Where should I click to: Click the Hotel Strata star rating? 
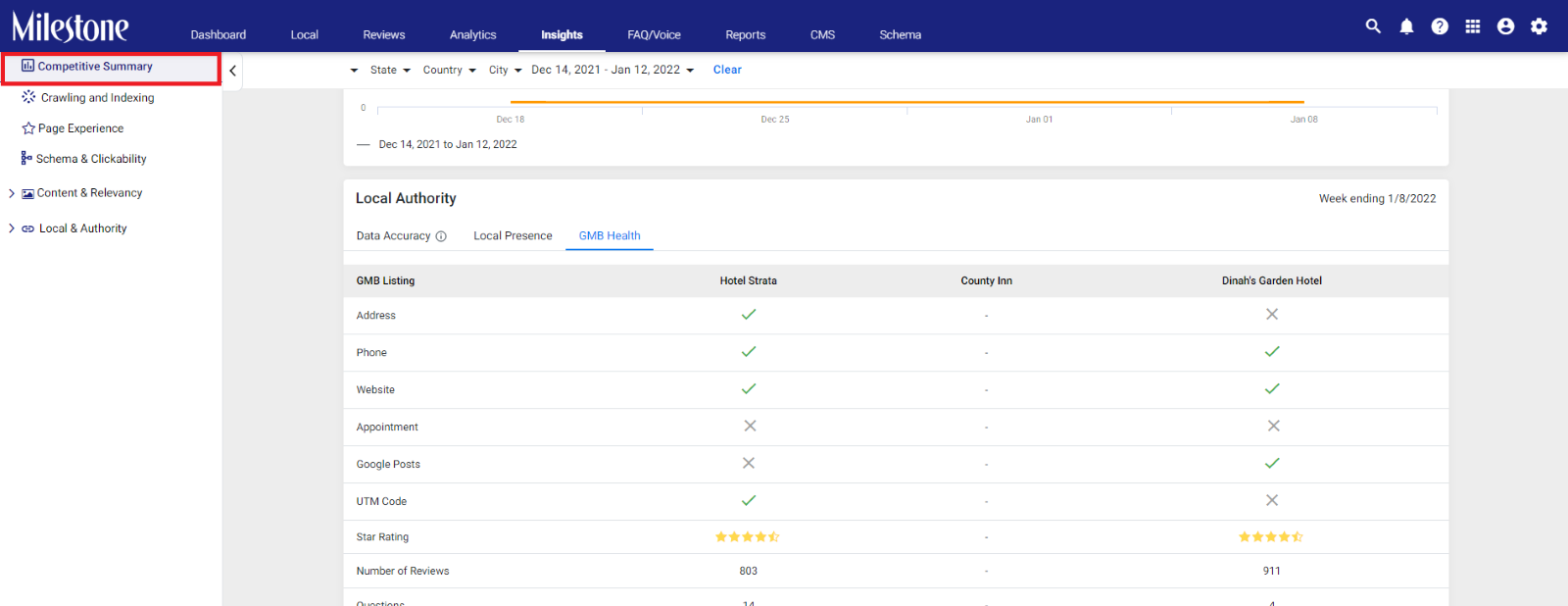748,537
